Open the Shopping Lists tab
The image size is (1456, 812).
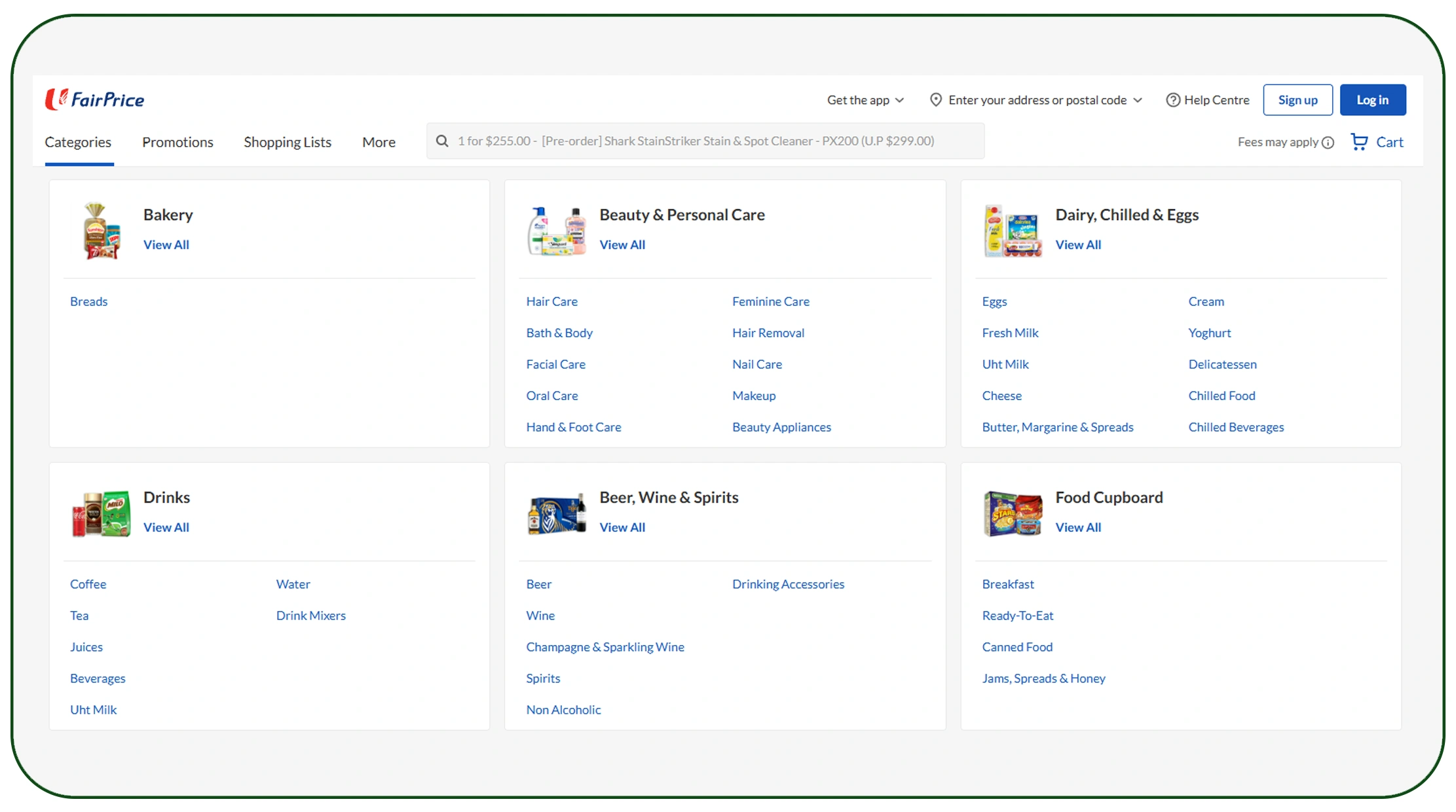click(x=288, y=142)
